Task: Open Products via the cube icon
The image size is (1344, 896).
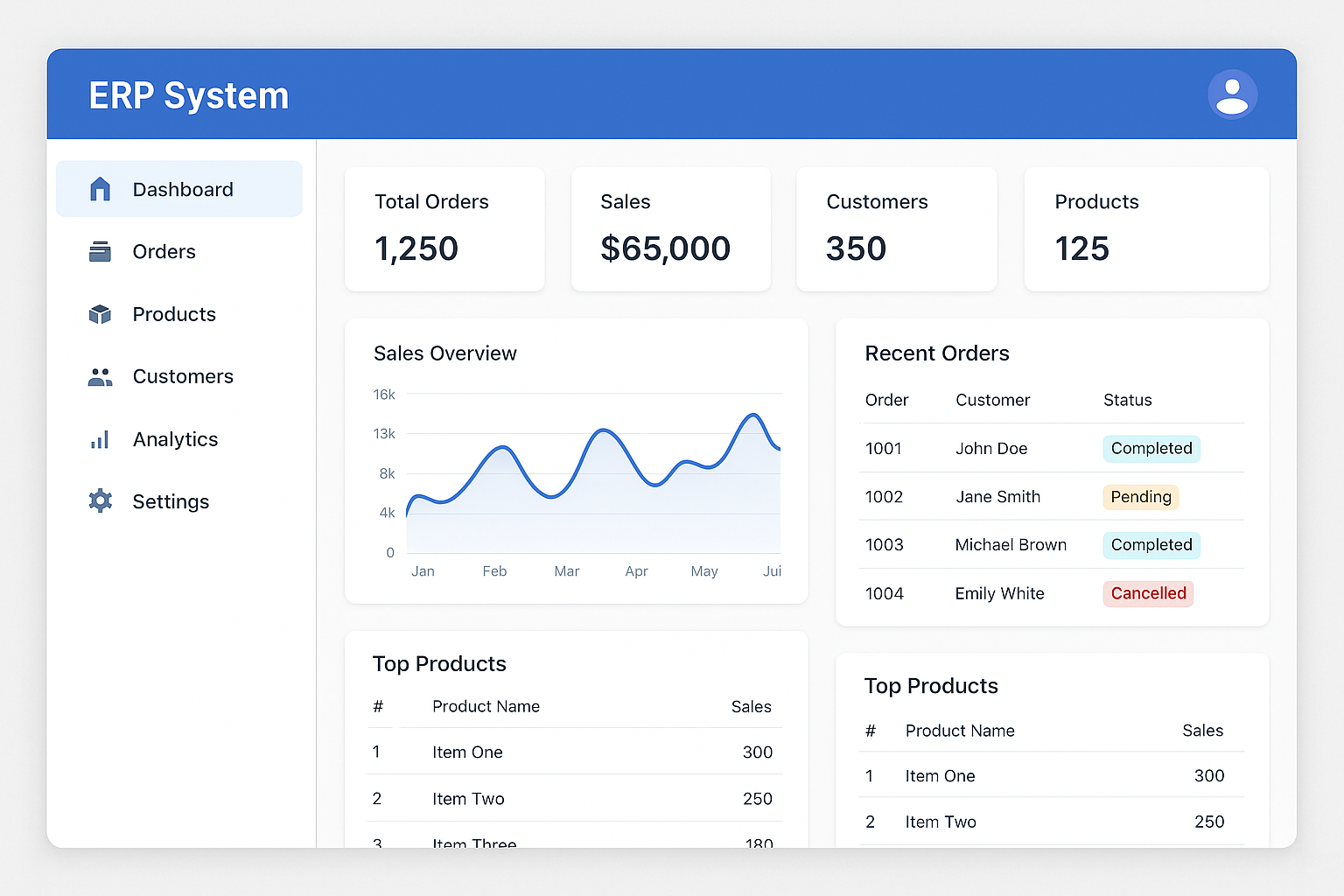Action: [100, 314]
